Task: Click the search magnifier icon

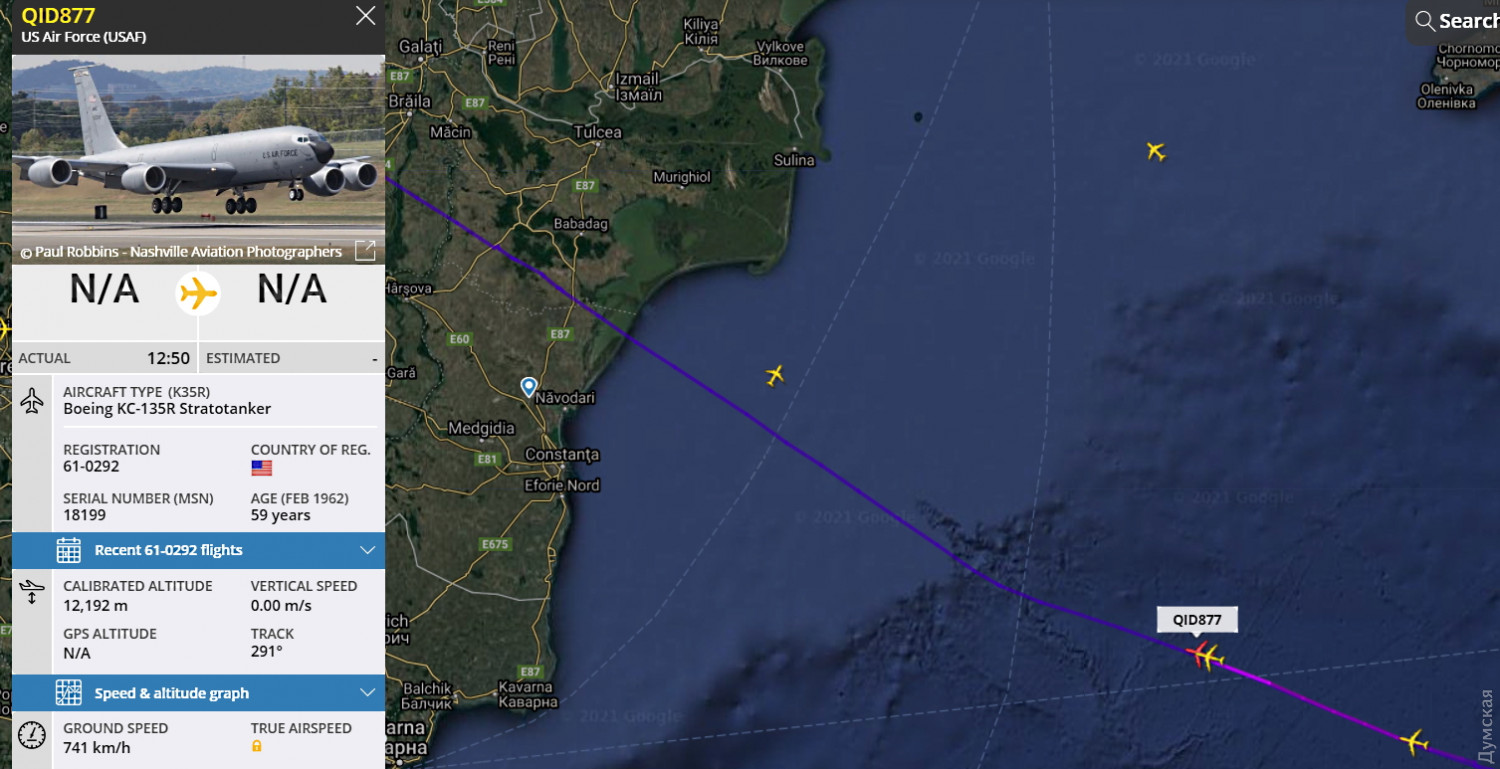Action: 1425,21
